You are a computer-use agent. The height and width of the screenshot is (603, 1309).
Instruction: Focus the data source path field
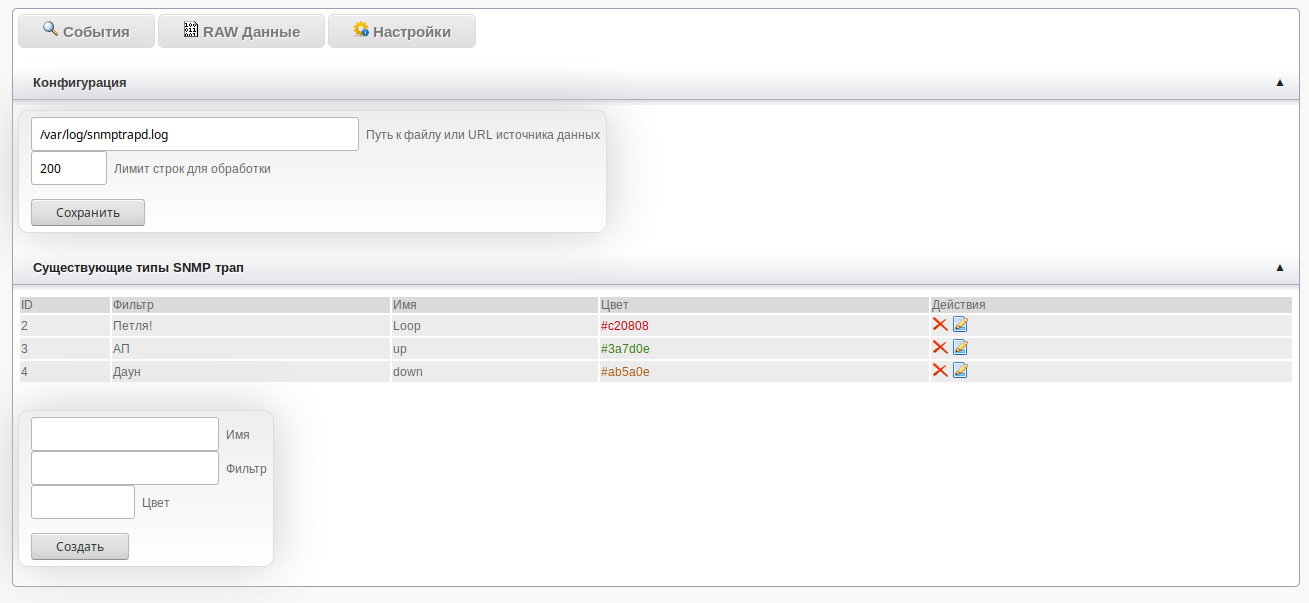pos(195,134)
